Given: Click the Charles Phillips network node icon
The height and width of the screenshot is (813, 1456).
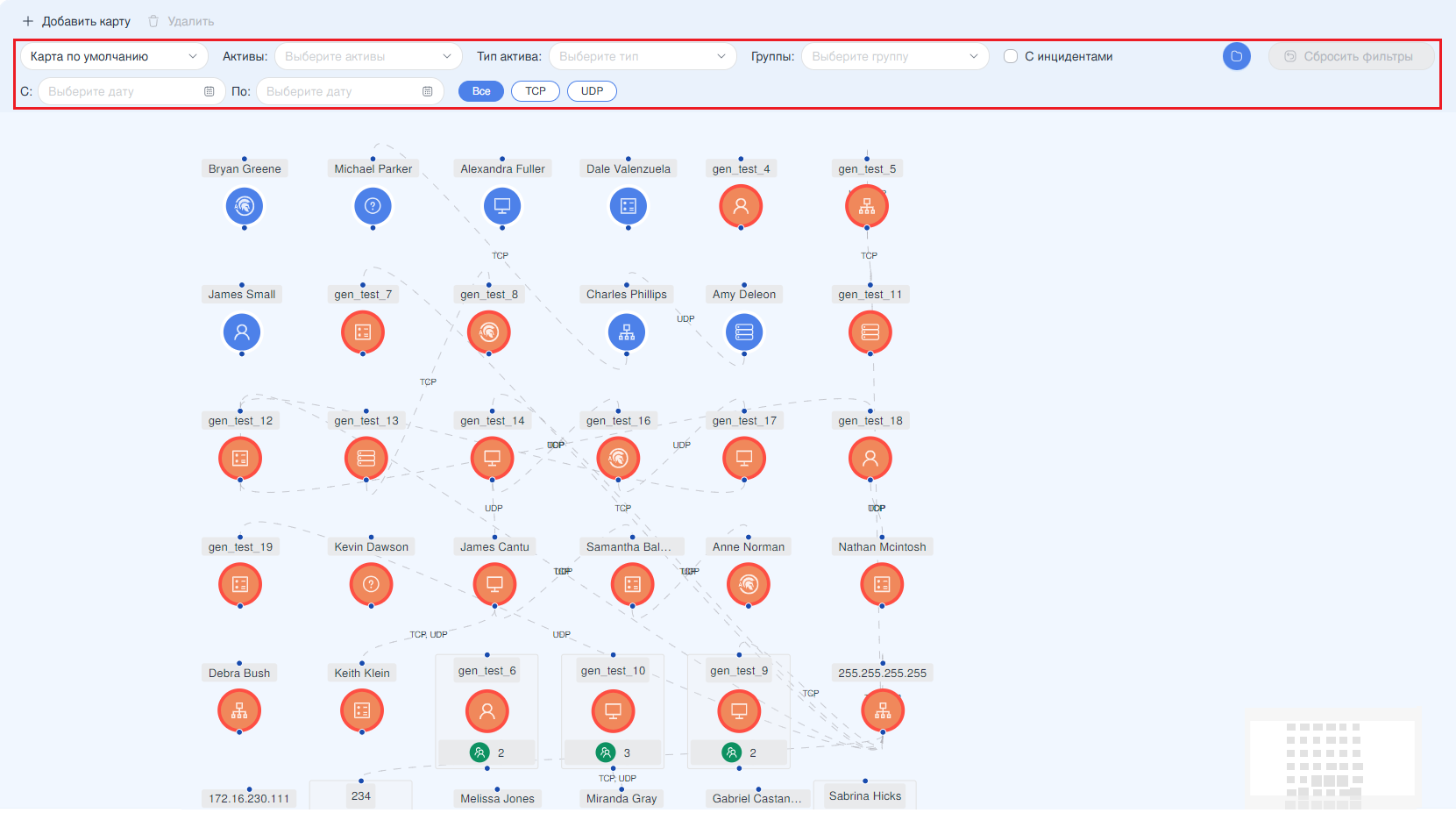Looking at the screenshot, I should pos(627,332).
